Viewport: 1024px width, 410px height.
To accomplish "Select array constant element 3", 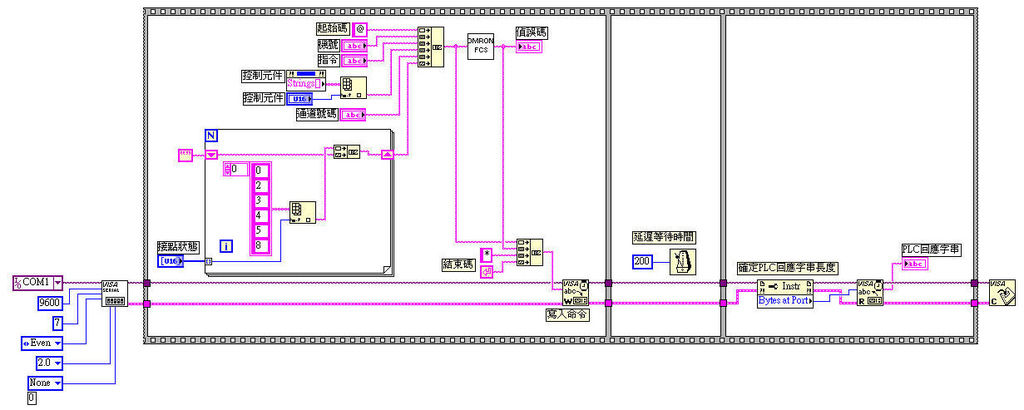I will tap(260, 200).
